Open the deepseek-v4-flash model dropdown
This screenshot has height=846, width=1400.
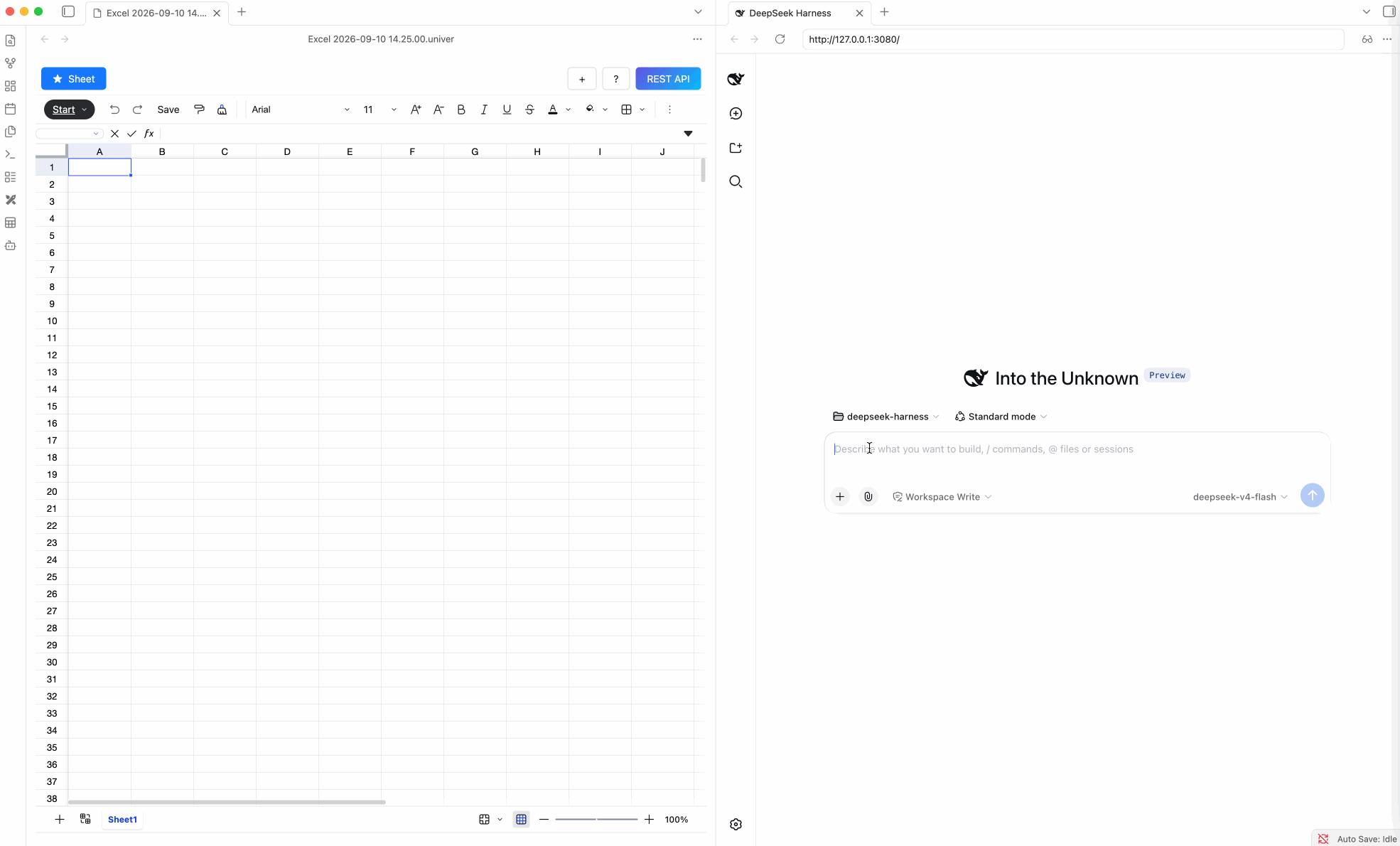1240,497
